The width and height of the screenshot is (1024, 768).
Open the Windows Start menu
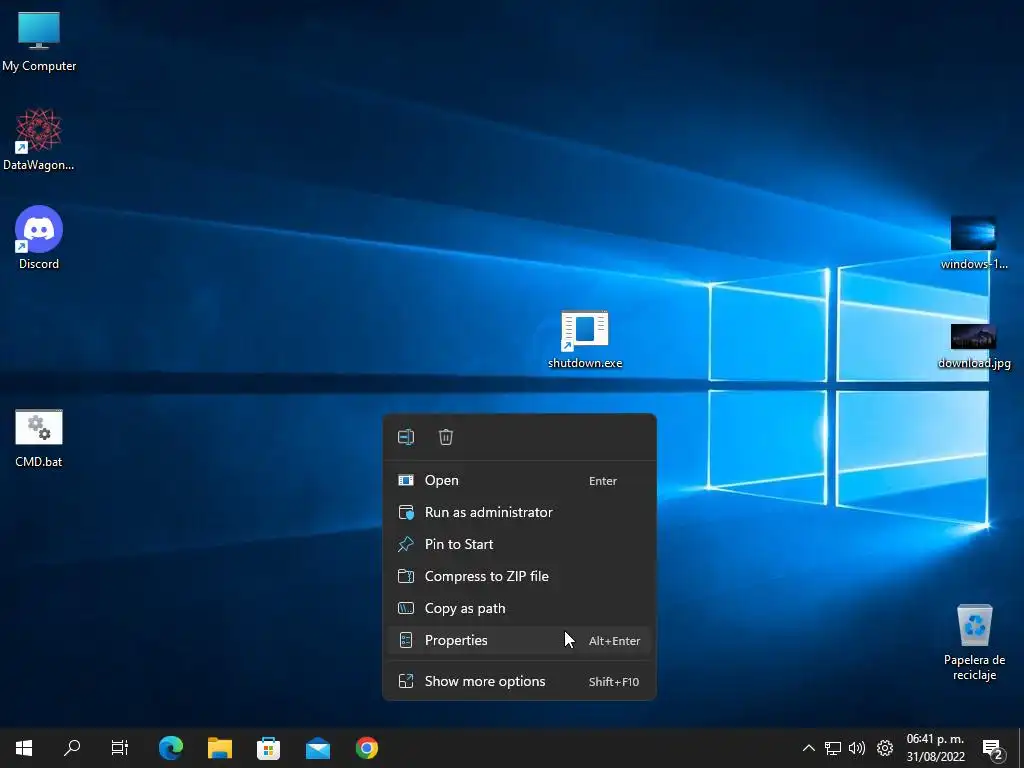24,748
